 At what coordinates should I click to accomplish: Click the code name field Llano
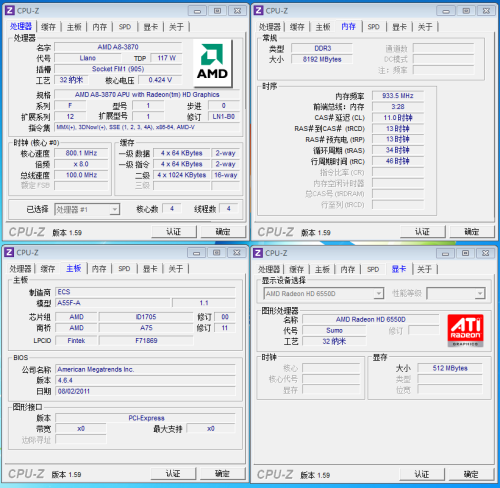[87, 58]
